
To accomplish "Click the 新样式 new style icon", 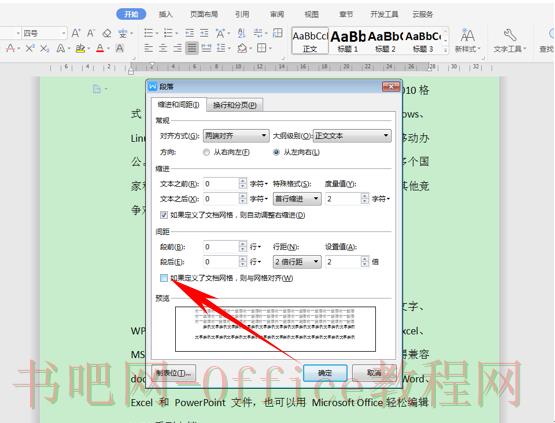I will [467, 41].
